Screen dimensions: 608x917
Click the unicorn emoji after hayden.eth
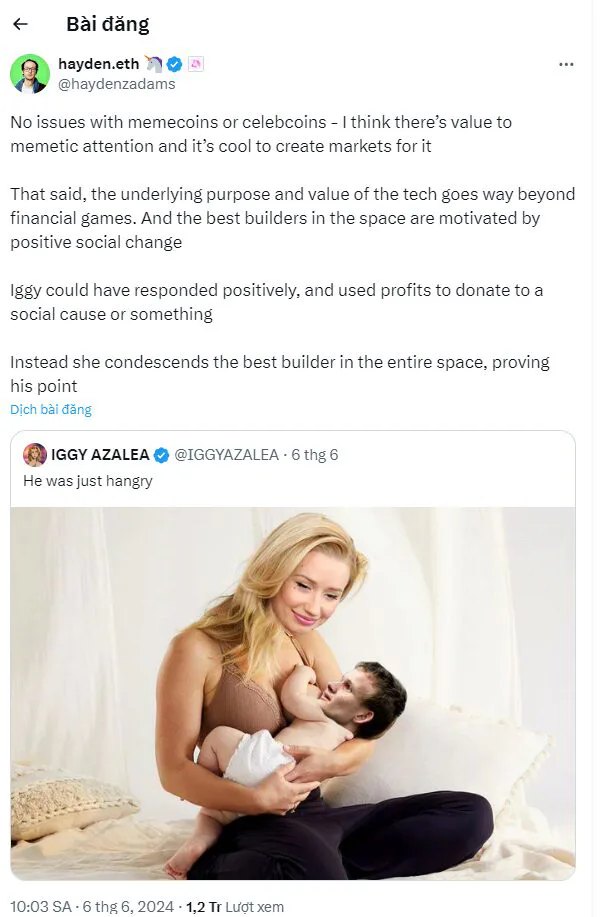click(x=153, y=64)
